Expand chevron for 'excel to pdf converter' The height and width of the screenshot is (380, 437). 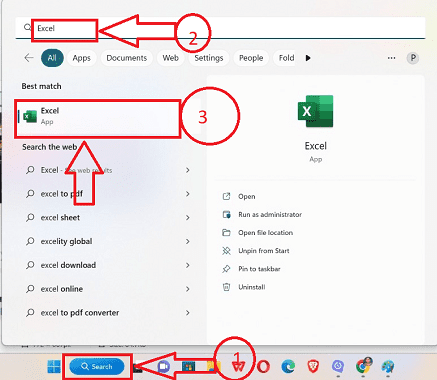188,313
